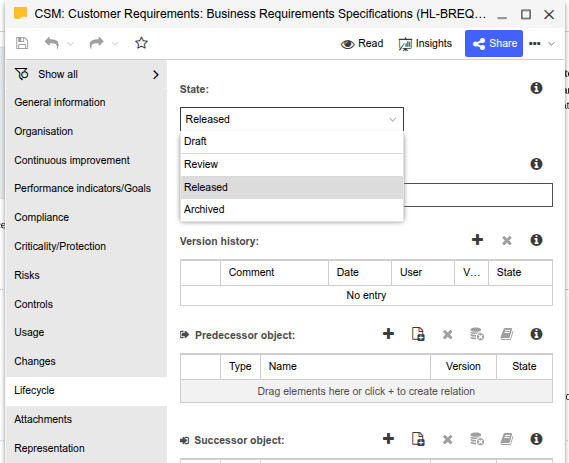Screen dimensions: 569x463
Task: Select the Lifecycle section
Action: tap(86, 390)
